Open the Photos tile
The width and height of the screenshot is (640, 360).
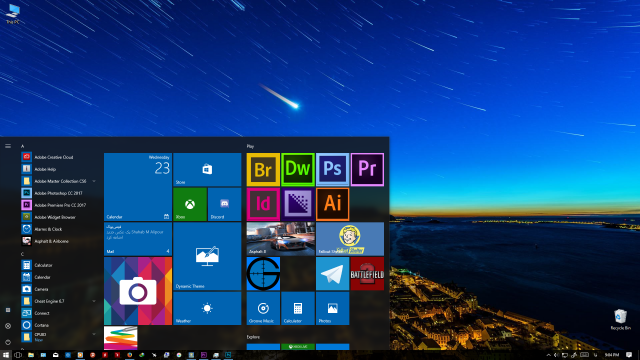coord(333,308)
